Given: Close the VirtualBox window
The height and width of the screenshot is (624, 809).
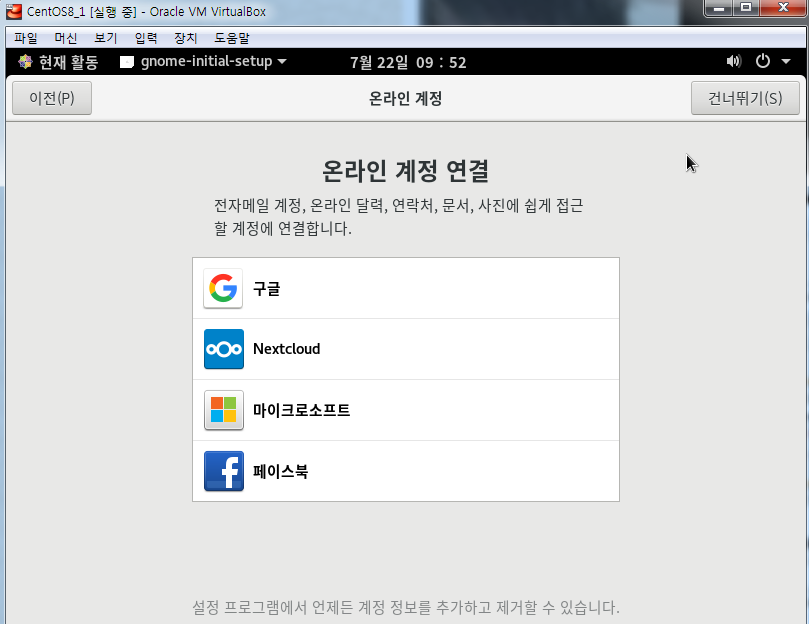Looking at the screenshot, I should coord(783,8).
